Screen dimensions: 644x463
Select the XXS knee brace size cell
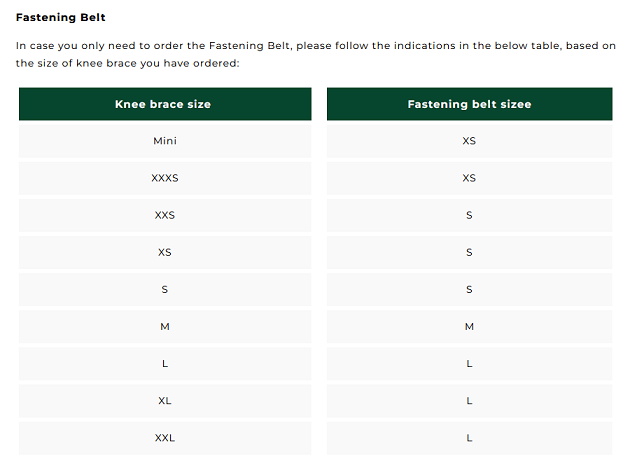tap(165, 215)
